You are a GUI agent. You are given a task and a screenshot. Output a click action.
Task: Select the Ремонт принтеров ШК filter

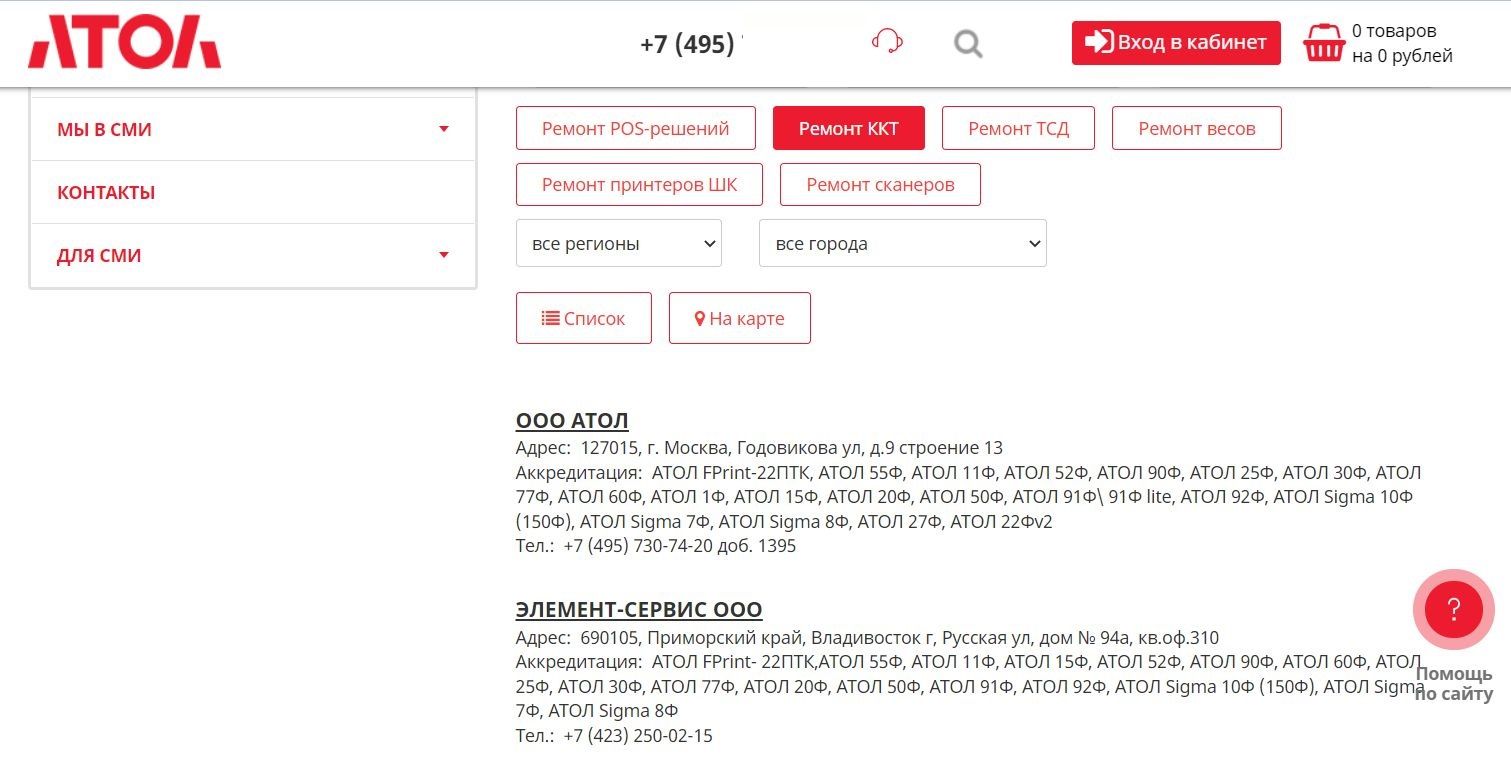[x=639, y=184]
